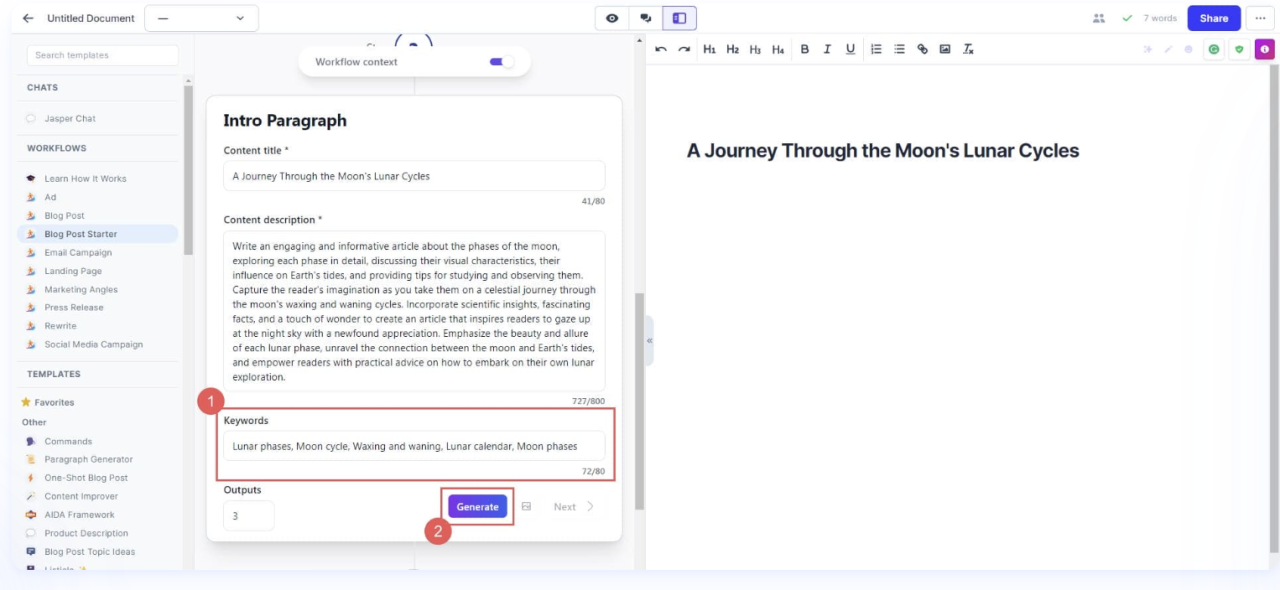Apply Heading 1 style
Image resolution: width=1280 pixels, height=590 pixels.
(709, 48)
